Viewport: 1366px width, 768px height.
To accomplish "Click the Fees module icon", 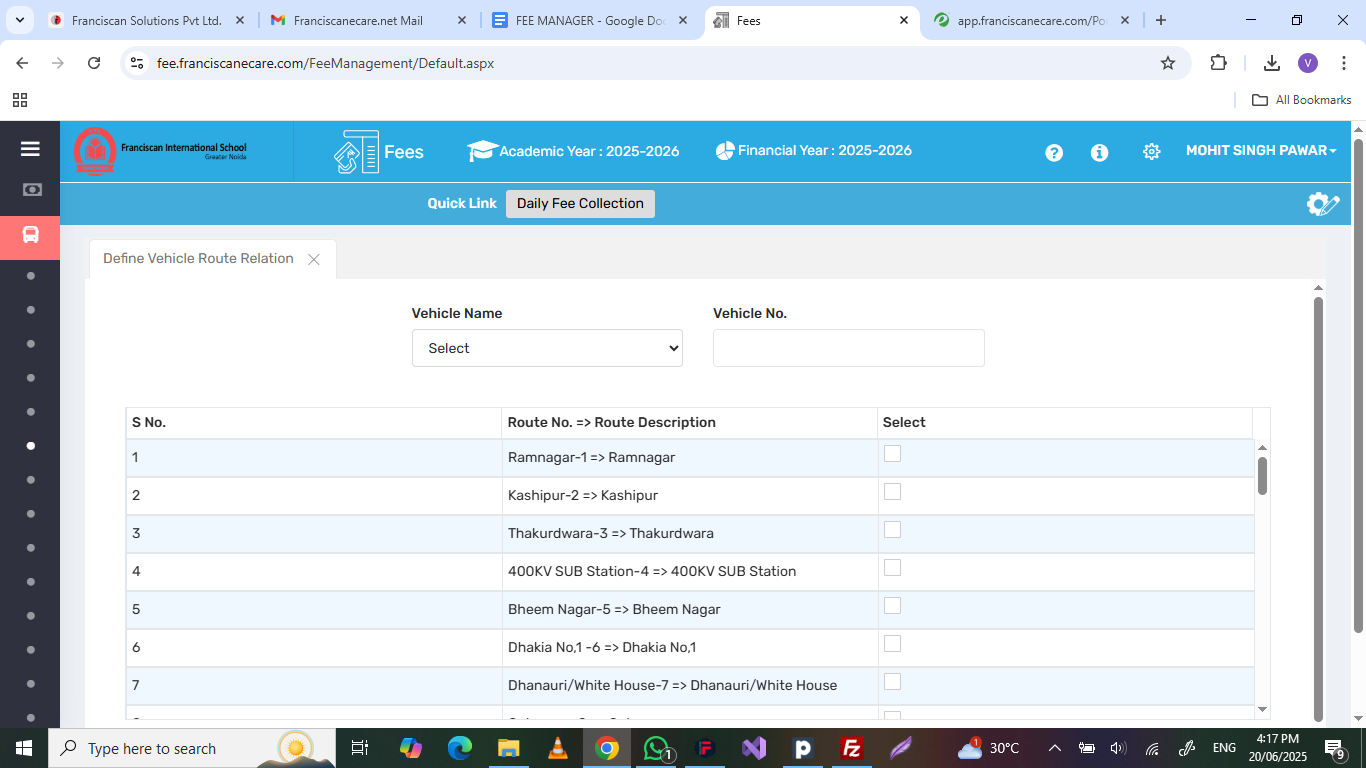I will (356, 152).
